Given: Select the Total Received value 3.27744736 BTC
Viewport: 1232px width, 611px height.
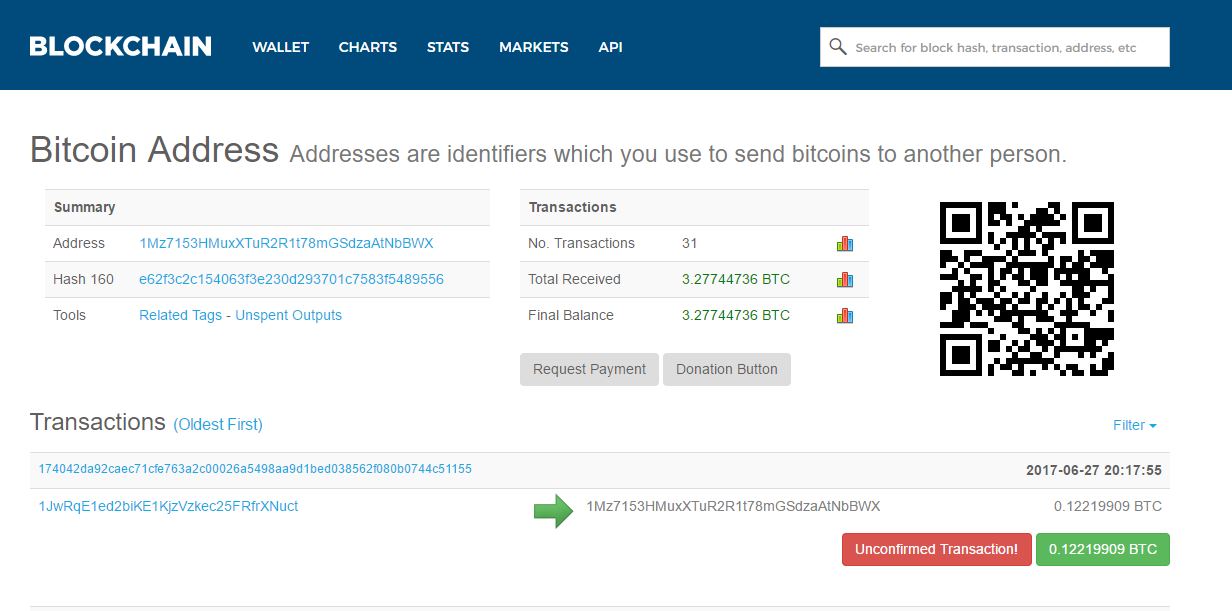Looking at the screenshot, I should 736,279.
